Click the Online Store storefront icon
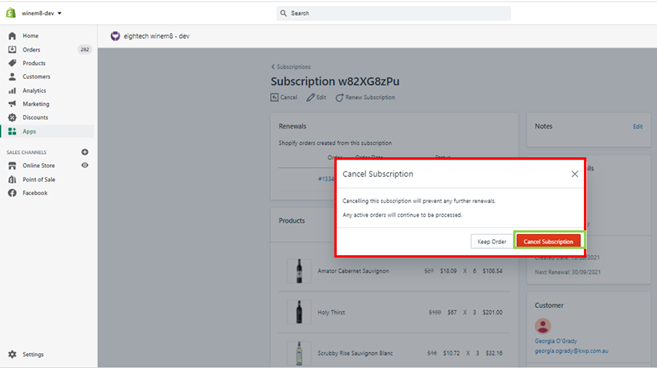 point(12,166)
